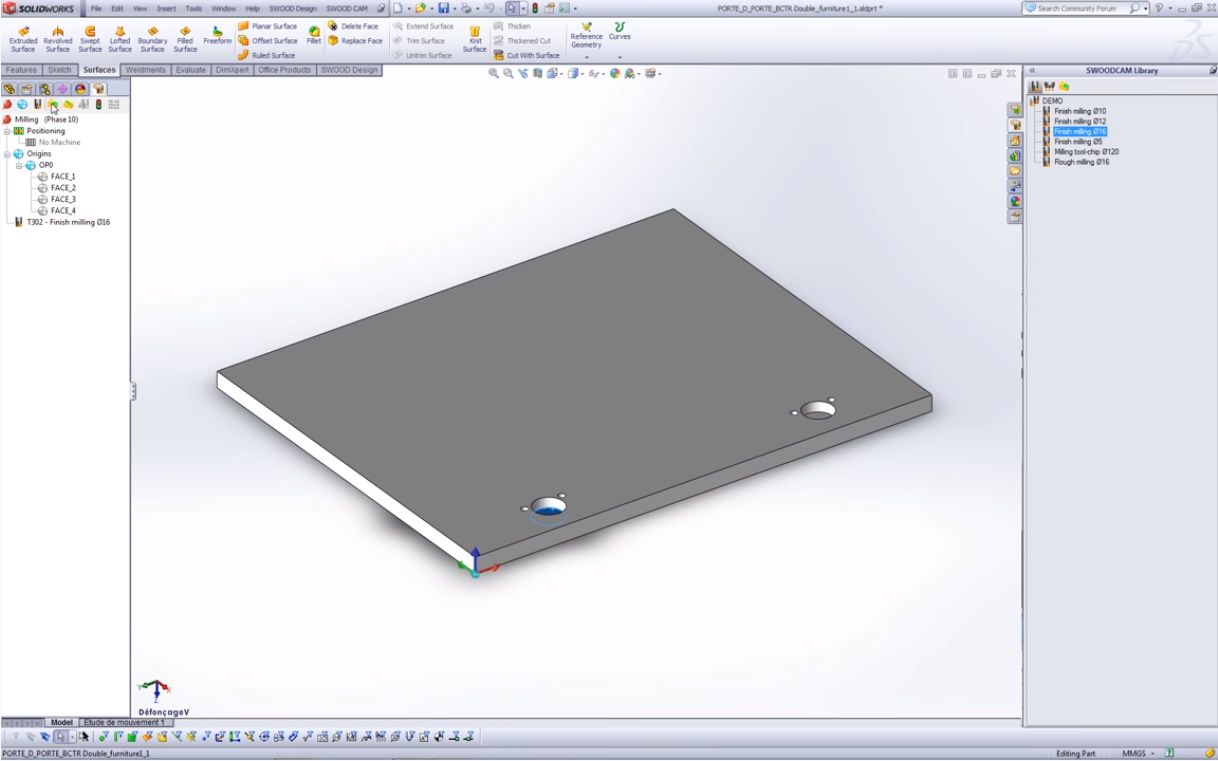
Task: Toggle the left panel splitter handle
Action: 132,392
